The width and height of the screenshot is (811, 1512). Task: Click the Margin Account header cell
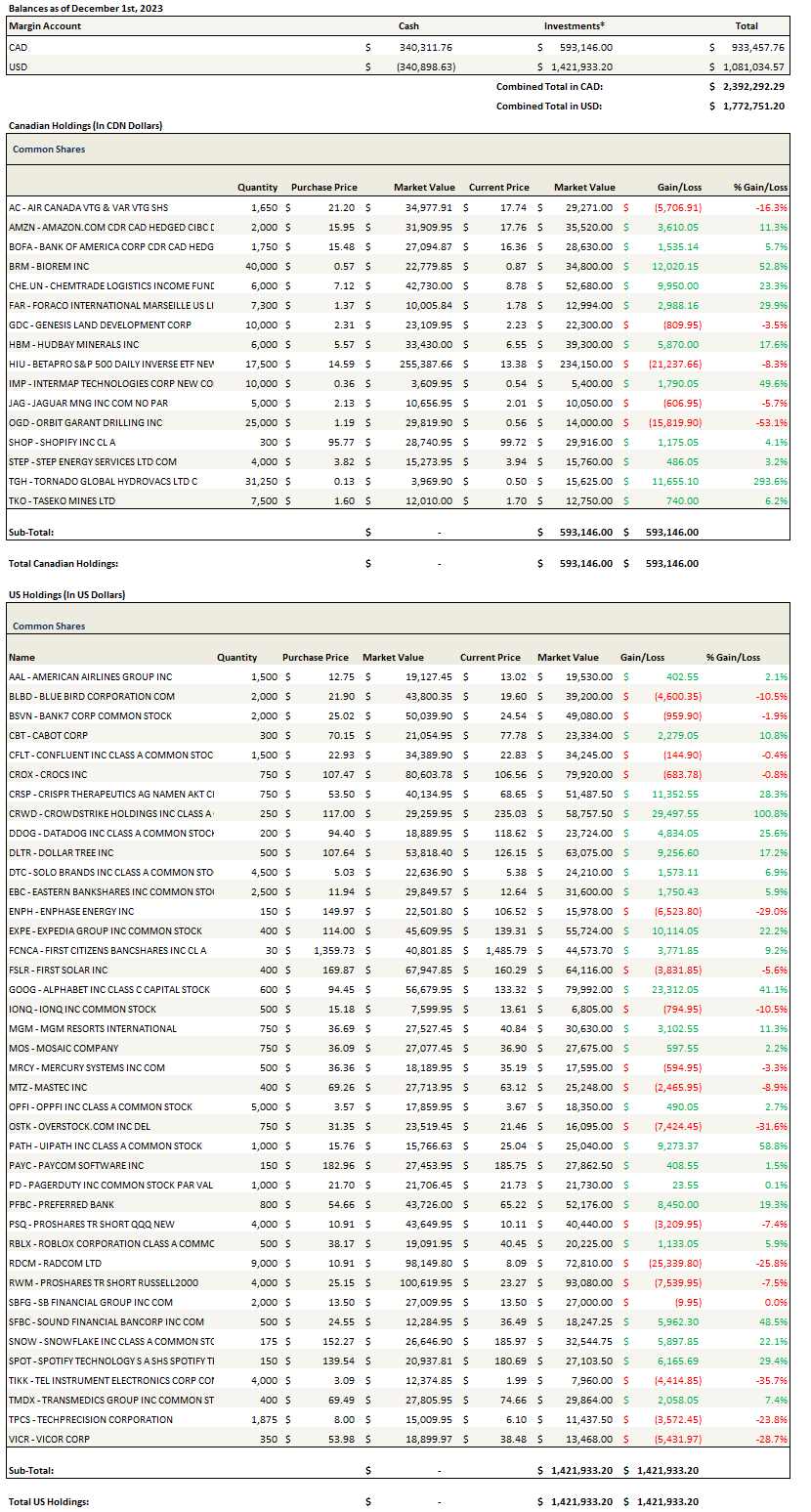pos(45,26)
